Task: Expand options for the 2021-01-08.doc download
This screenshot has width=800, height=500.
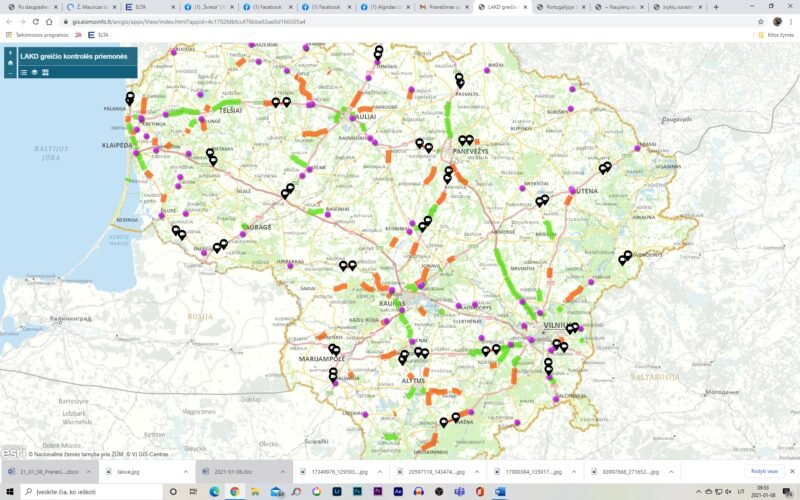Action: tap(282, 472)
